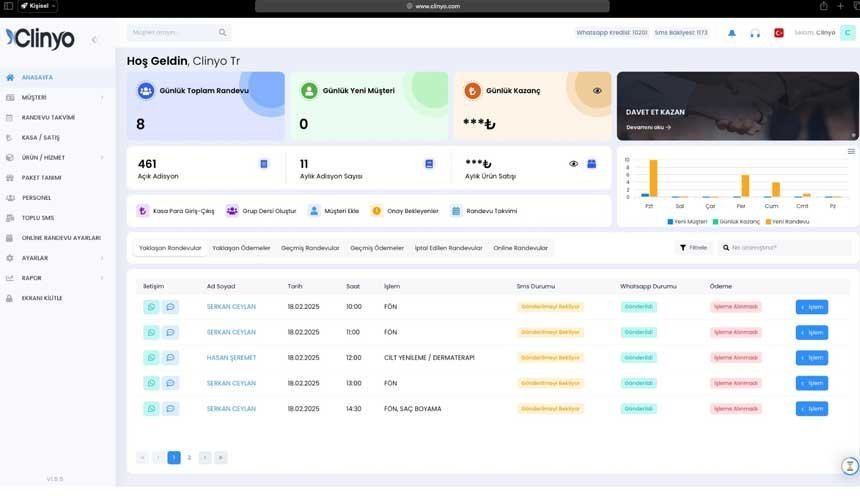Select the İptal Edilen Randevular tab

pyautogui.click(x=448, y=248)
